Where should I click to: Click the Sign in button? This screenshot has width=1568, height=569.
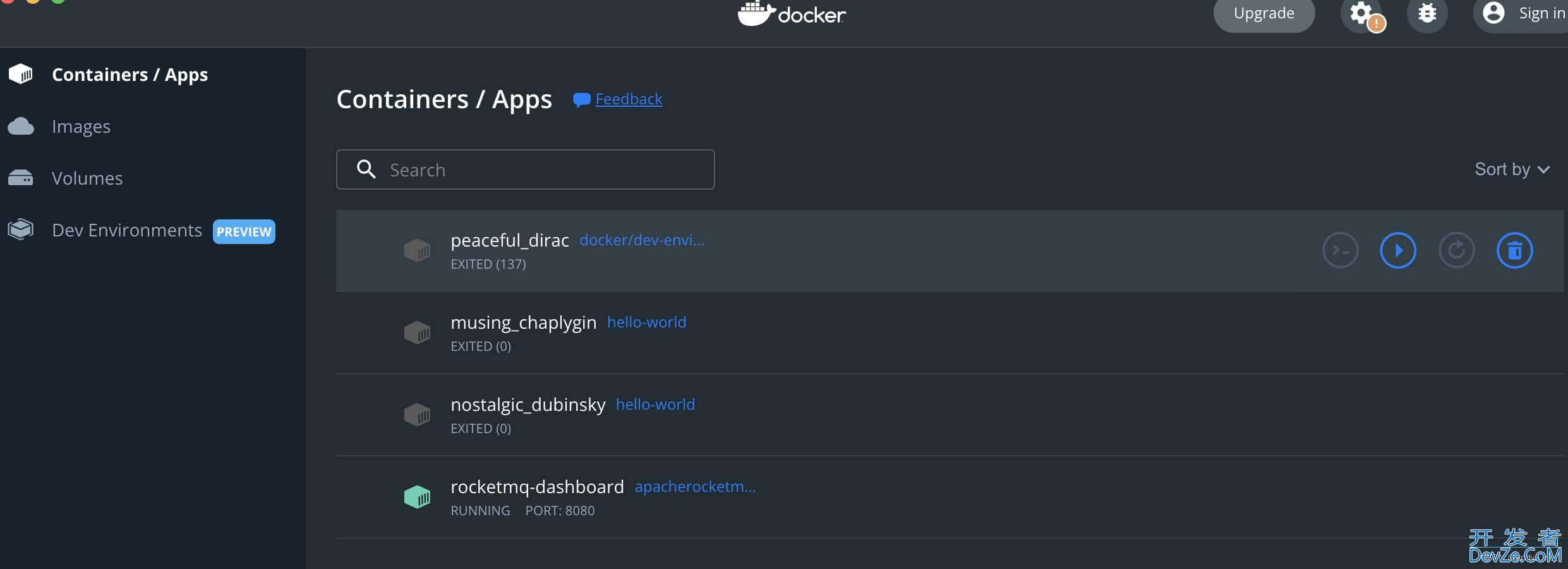click(1521, 13)
